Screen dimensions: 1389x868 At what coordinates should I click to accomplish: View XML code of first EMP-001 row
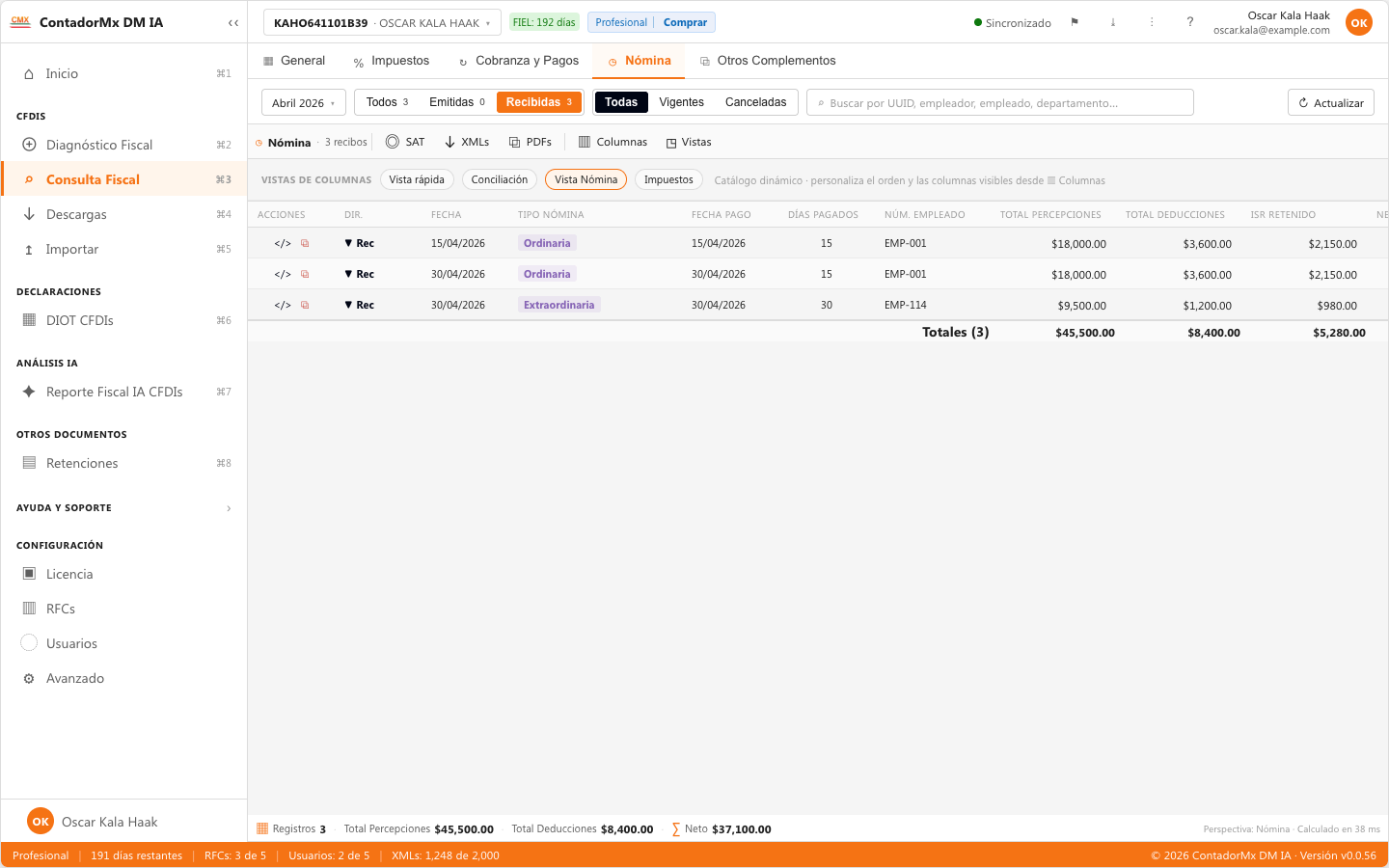point(283,243)
